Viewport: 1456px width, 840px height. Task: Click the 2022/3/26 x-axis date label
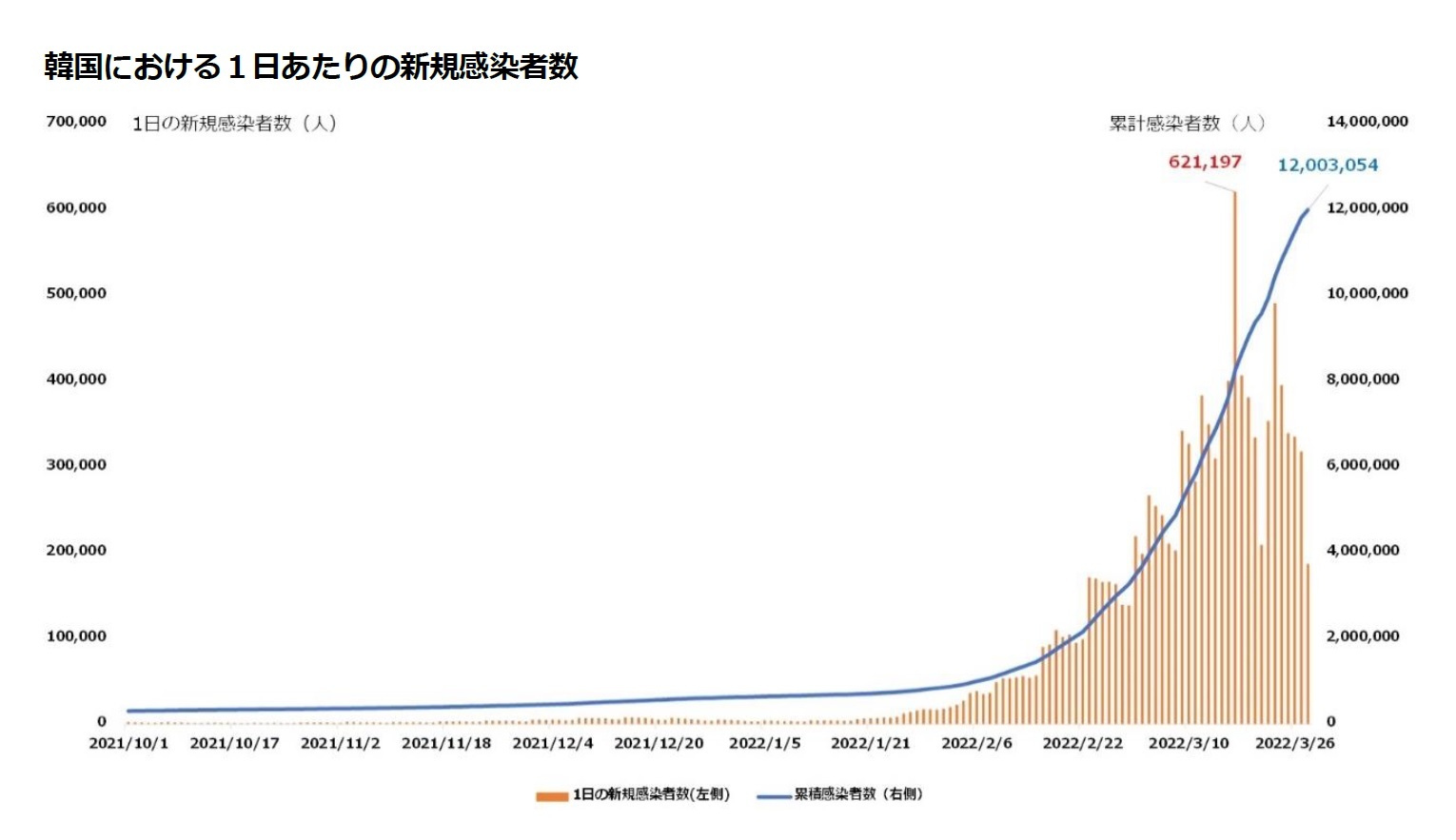tap(1294, 743)
